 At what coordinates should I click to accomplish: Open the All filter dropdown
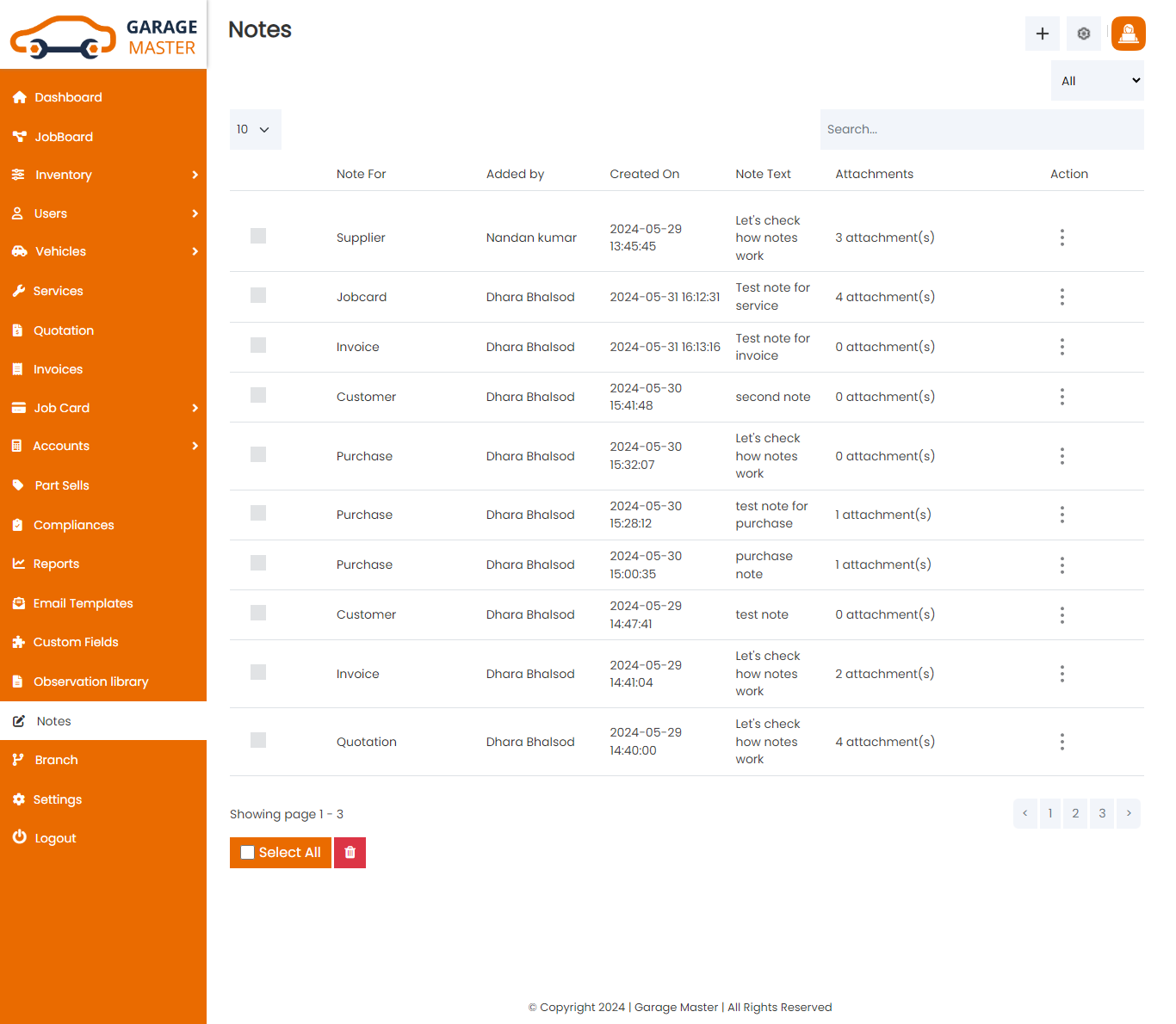(x=1097, y=81)
